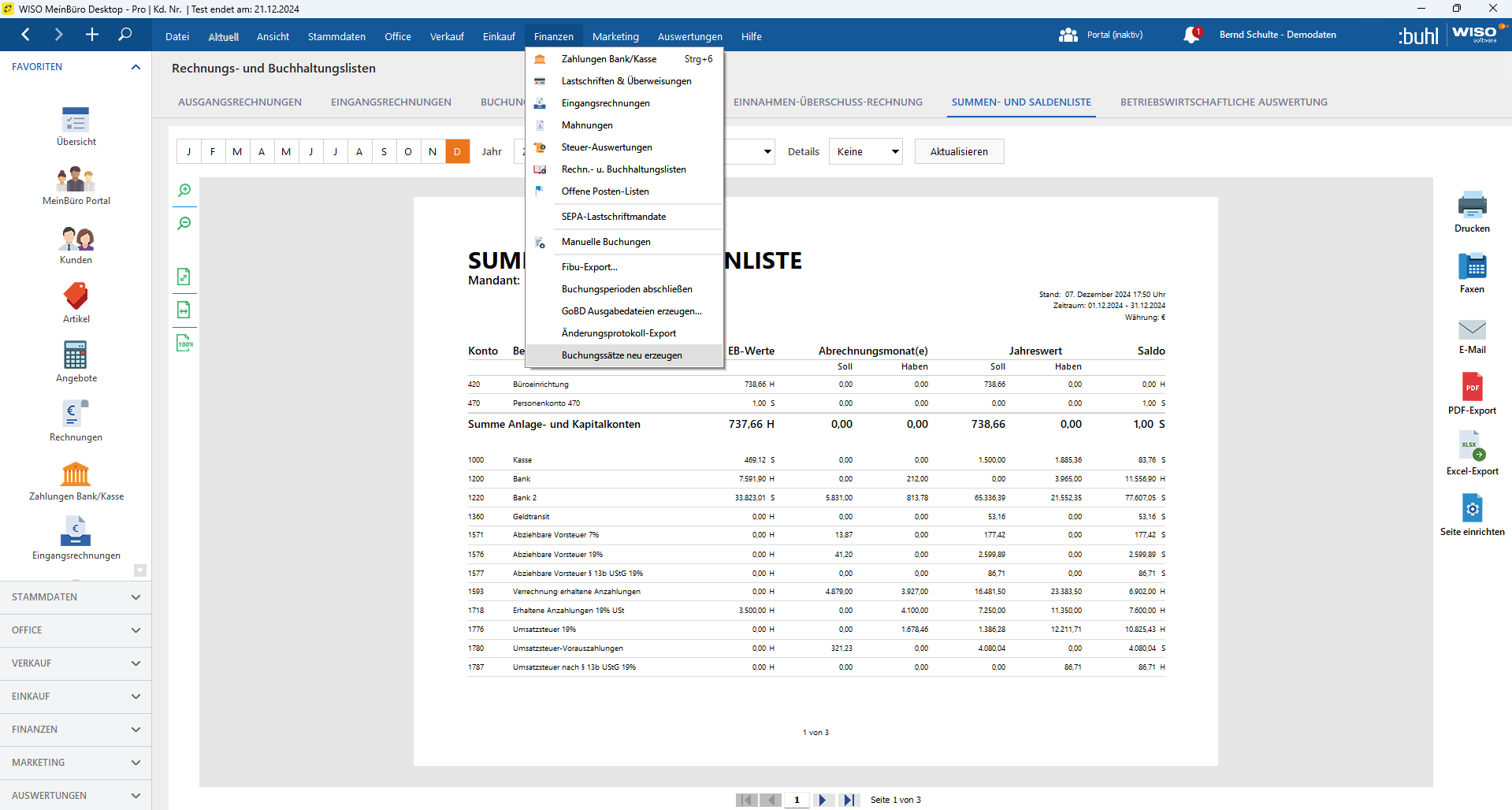Image resolution: width=1512 pixels, height=810 pixels.
Task: Zoom in on report preview
Action: tap(184, 191)
